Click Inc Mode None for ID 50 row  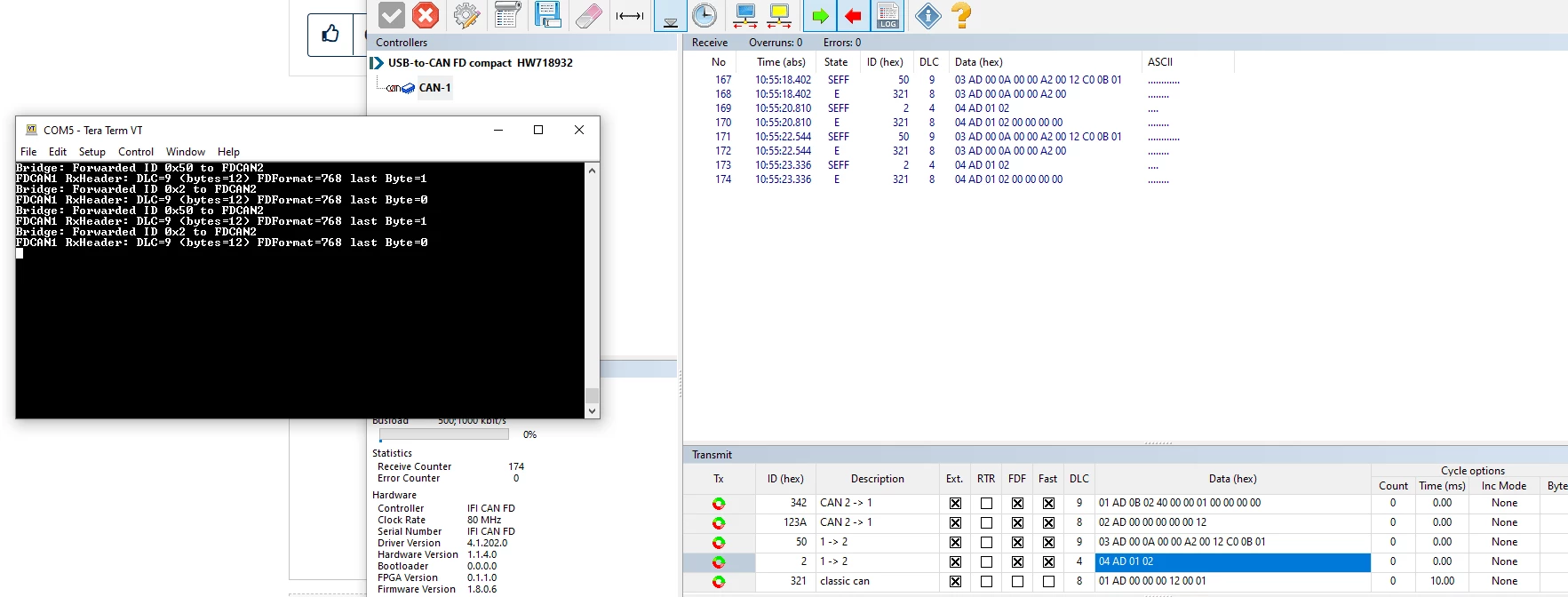point(1504,542)
